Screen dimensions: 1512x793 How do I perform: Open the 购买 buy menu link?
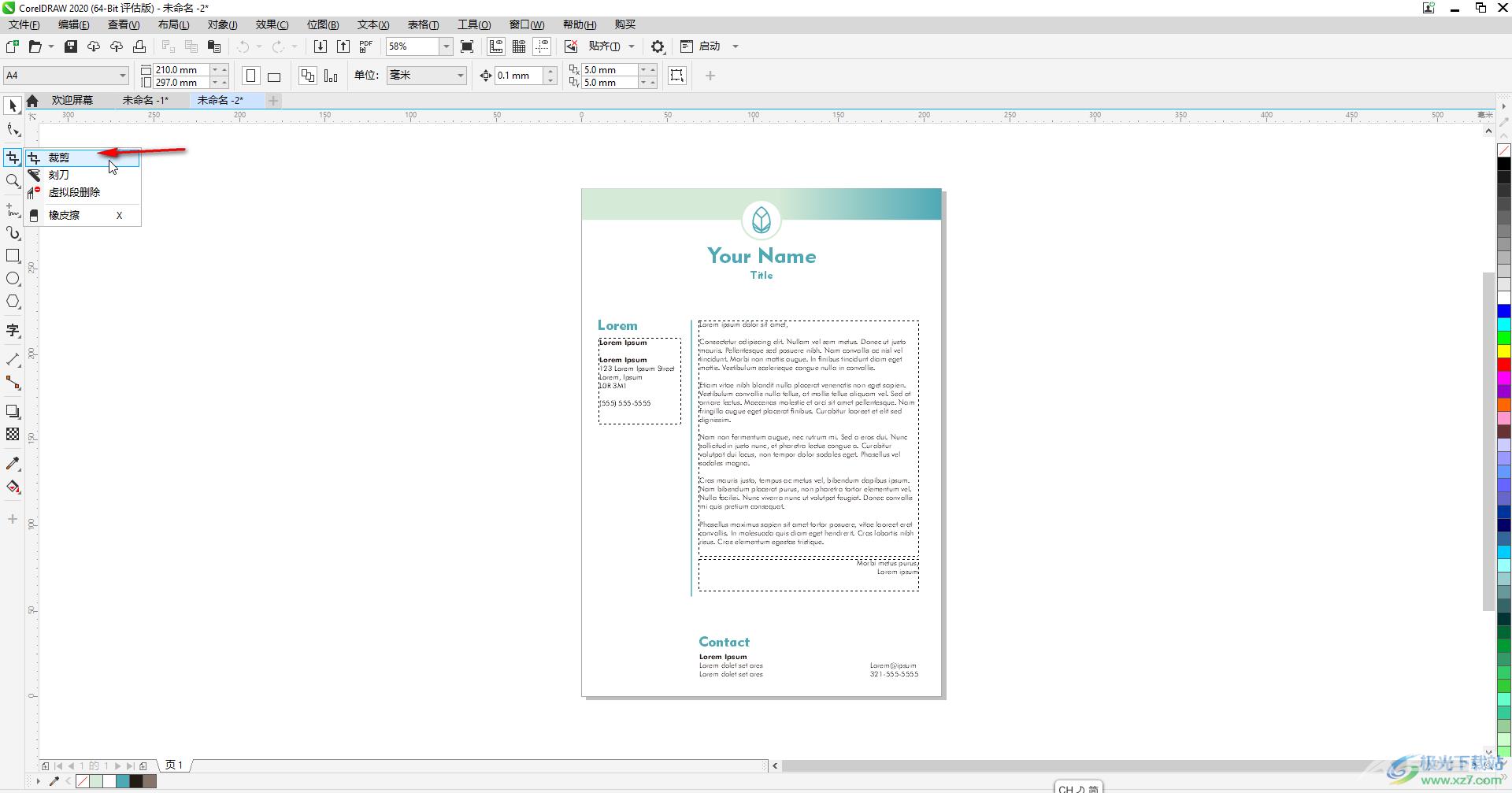(x=625, y=24)
